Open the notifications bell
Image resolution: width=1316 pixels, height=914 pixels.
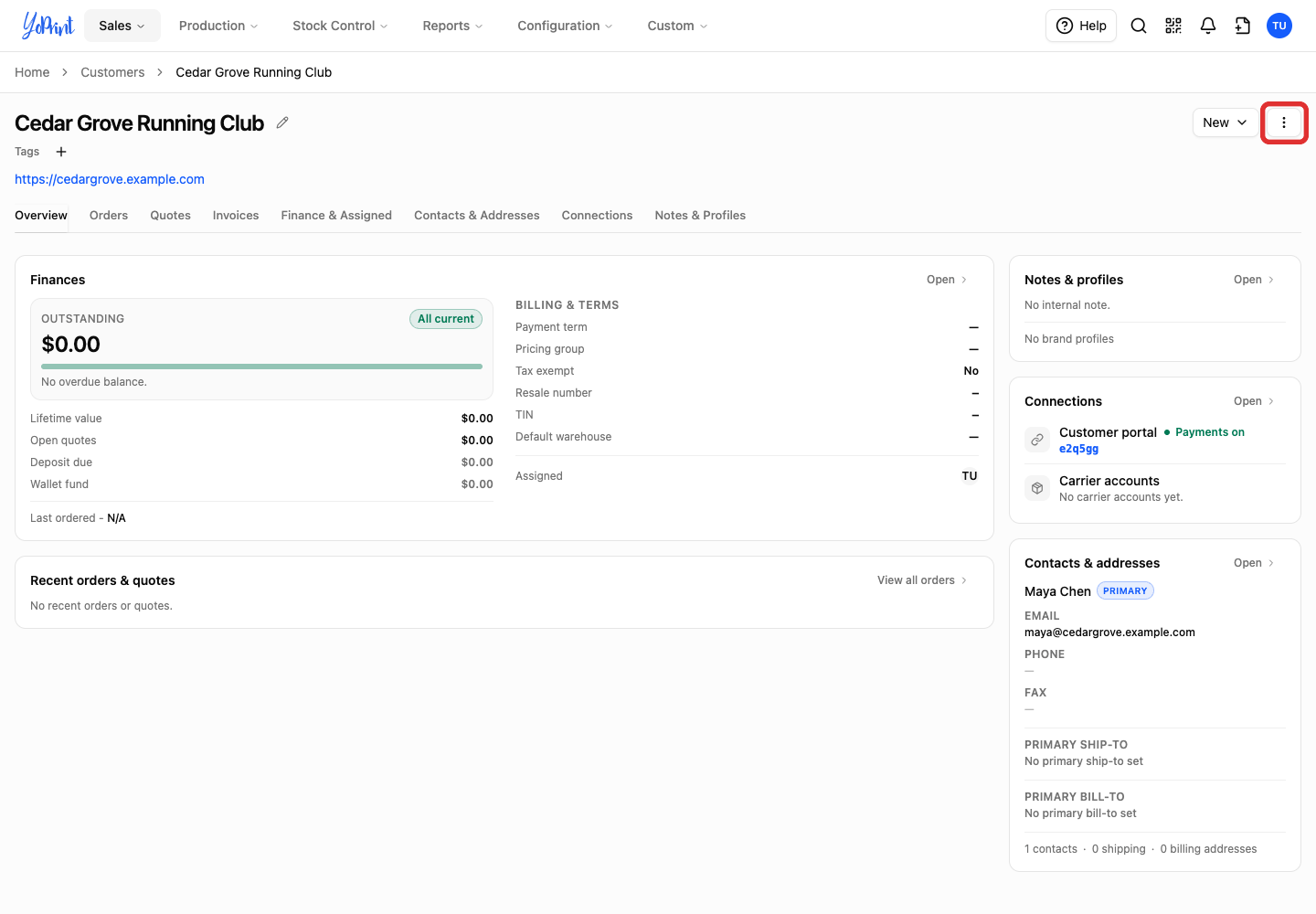pos(1208,26)
